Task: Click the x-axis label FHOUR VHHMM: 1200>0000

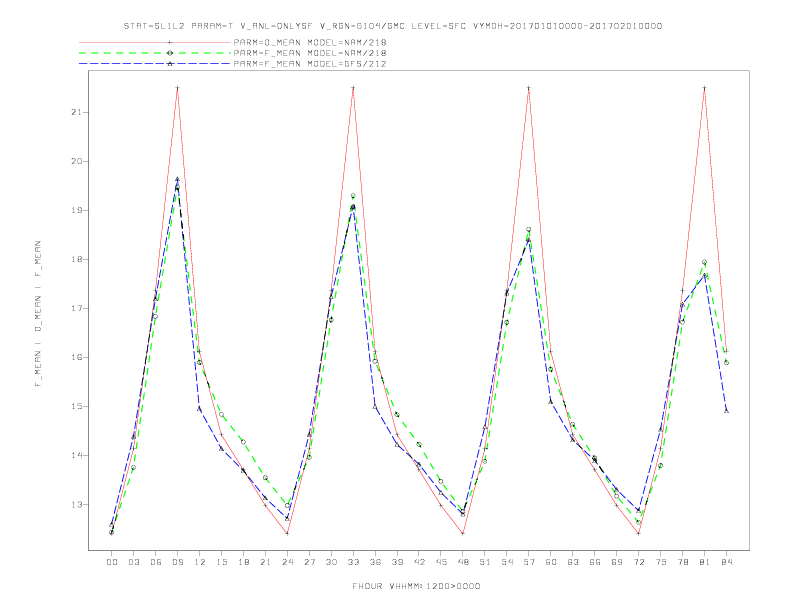Action: click(x=416, y=586)
